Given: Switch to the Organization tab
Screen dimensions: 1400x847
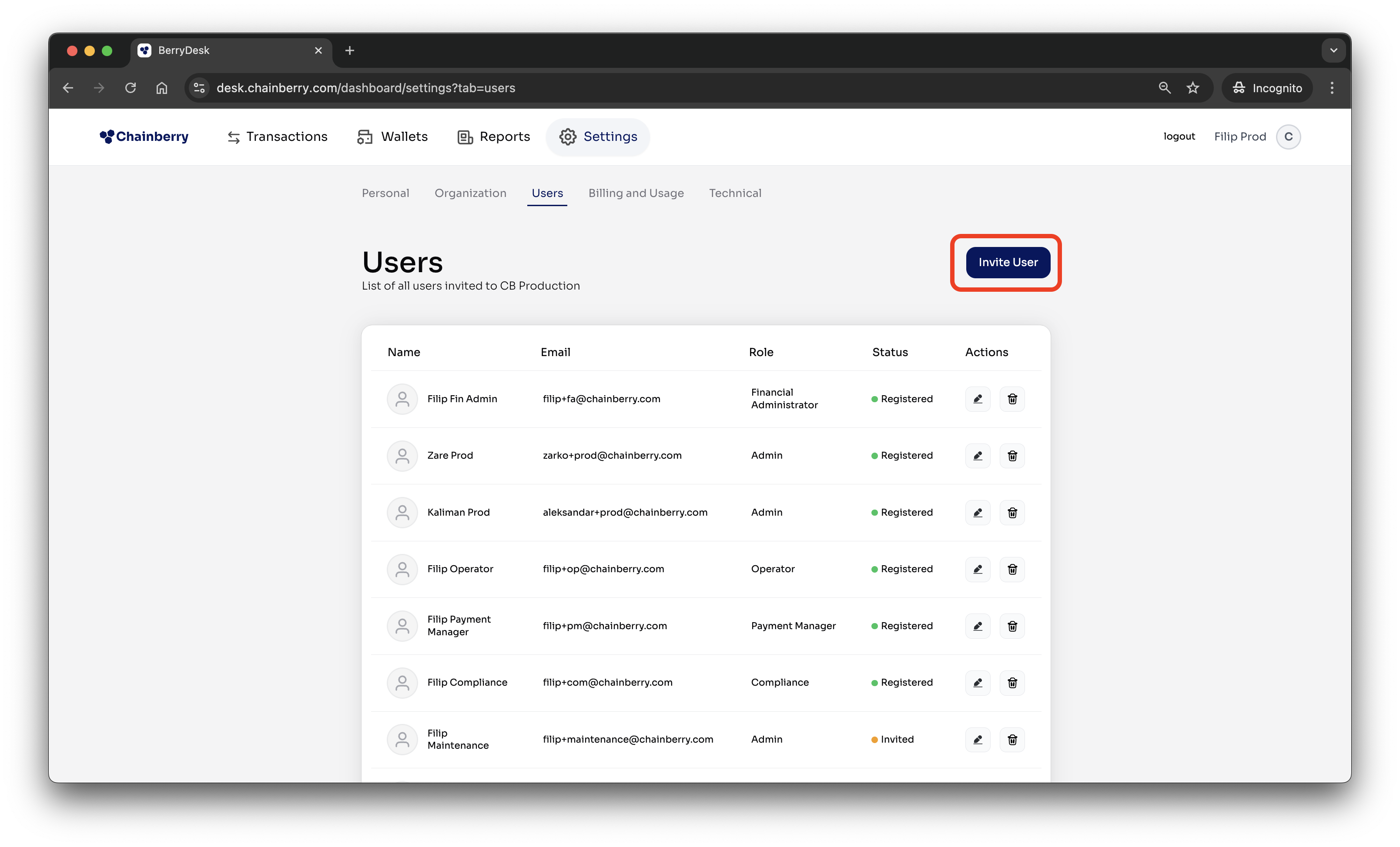Looking at the screenshot, I should [x=470, y=193].
